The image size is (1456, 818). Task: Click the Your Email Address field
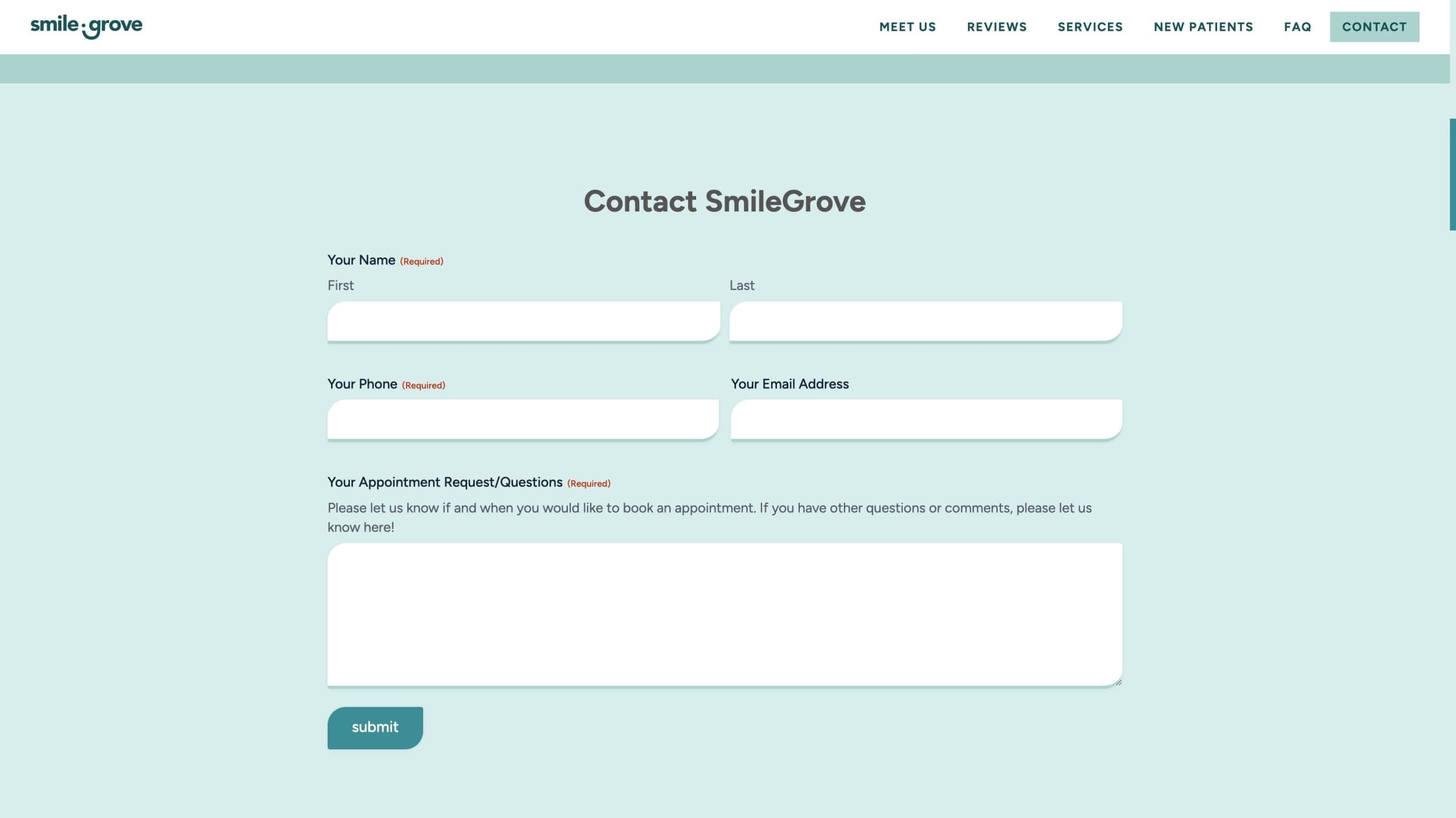pyautogui.click(x=926, y=418)
